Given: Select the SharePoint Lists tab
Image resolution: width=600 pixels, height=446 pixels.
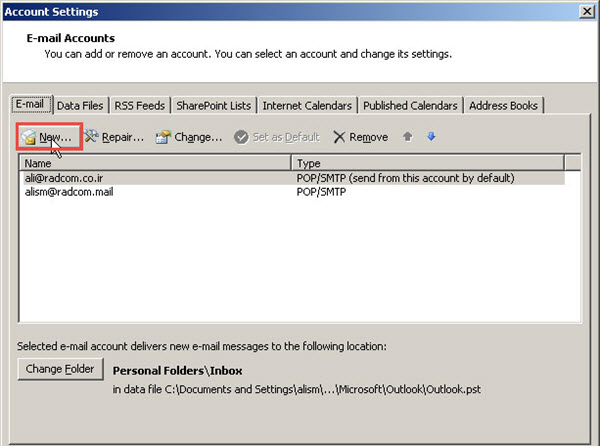Looking at the screenshot, I should coord(214,105).
